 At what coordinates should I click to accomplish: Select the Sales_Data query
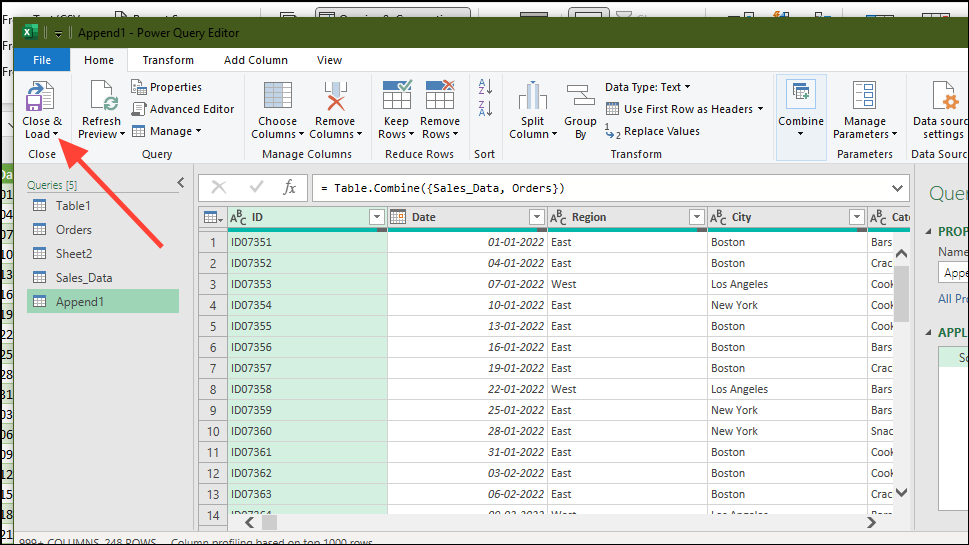pyautogui.click(x=84, y=277)
